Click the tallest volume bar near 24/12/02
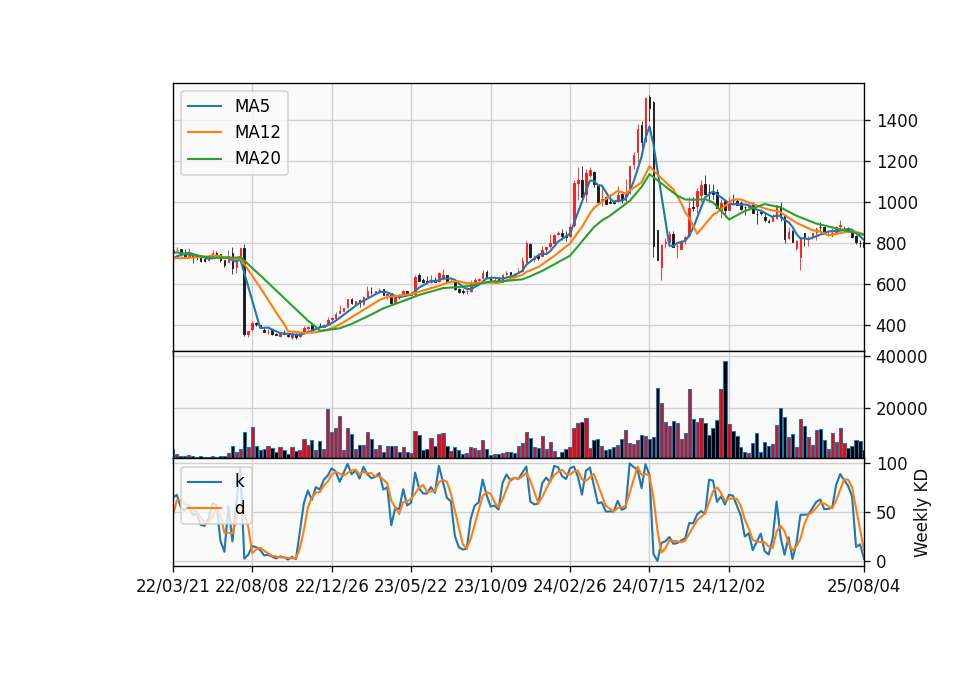960x690 pixels. 726,410
